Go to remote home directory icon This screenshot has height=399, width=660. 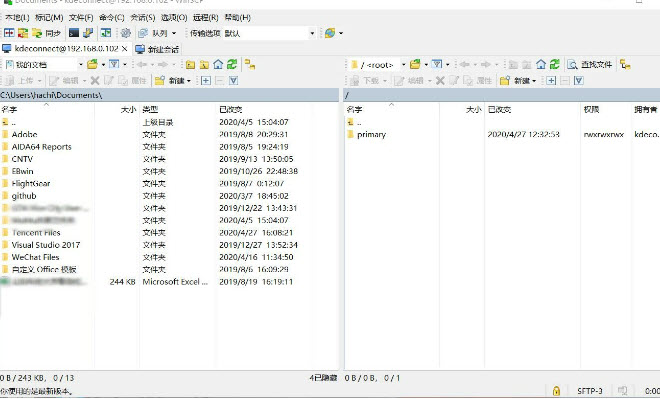(x=541, y=64)
